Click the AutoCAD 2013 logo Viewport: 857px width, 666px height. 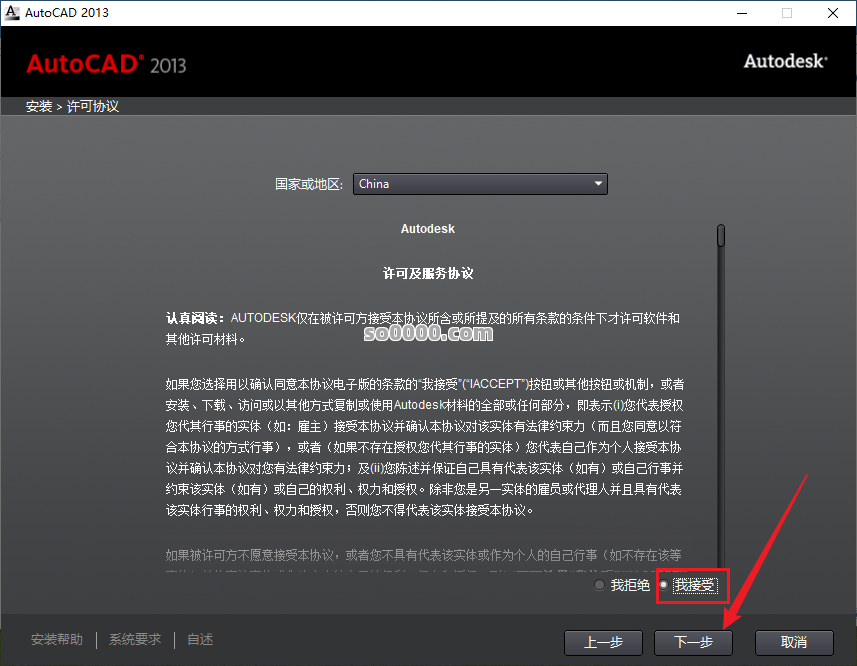point(104,64)
